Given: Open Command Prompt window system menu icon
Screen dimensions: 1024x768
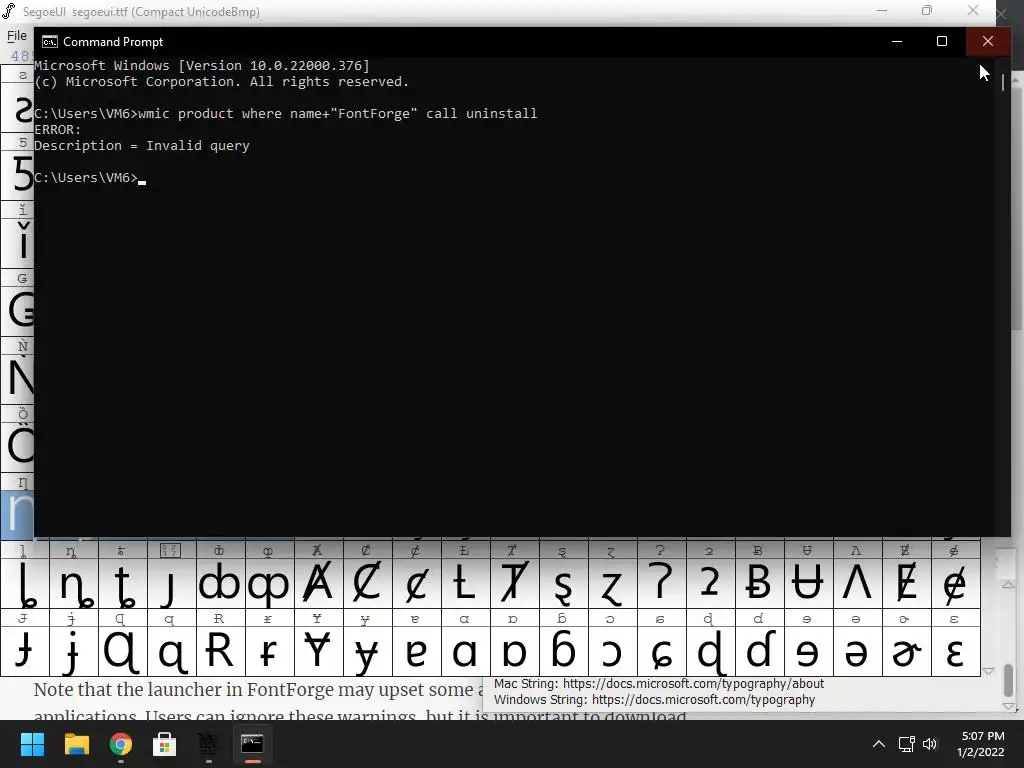Looking at the screenshot, I should (50, 42).
